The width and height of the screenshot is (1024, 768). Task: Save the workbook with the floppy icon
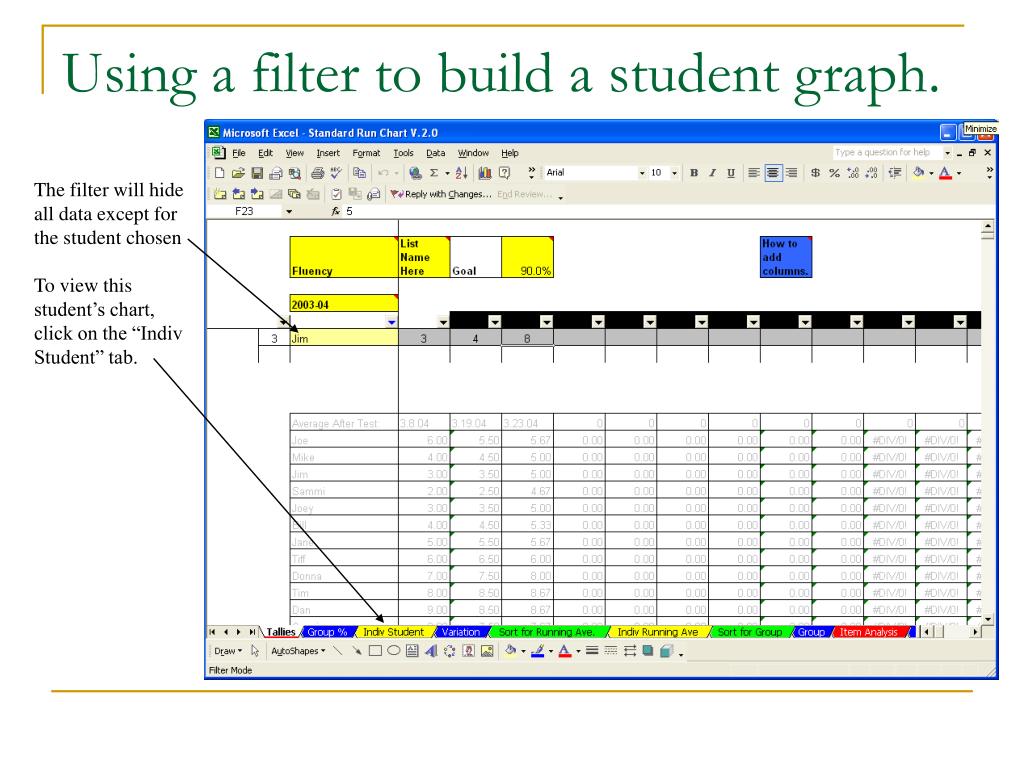(x=257, y=173)
